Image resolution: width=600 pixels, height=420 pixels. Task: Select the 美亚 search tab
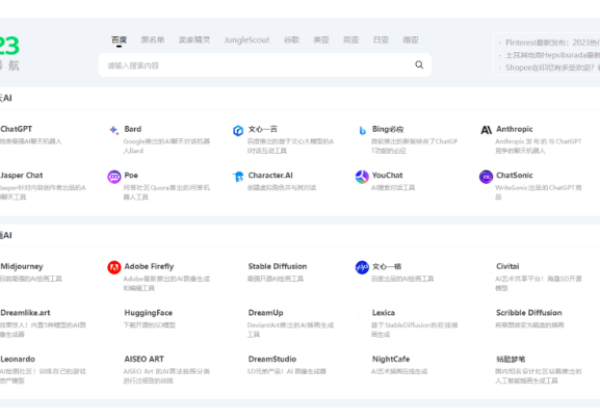(x=321, y=40)
